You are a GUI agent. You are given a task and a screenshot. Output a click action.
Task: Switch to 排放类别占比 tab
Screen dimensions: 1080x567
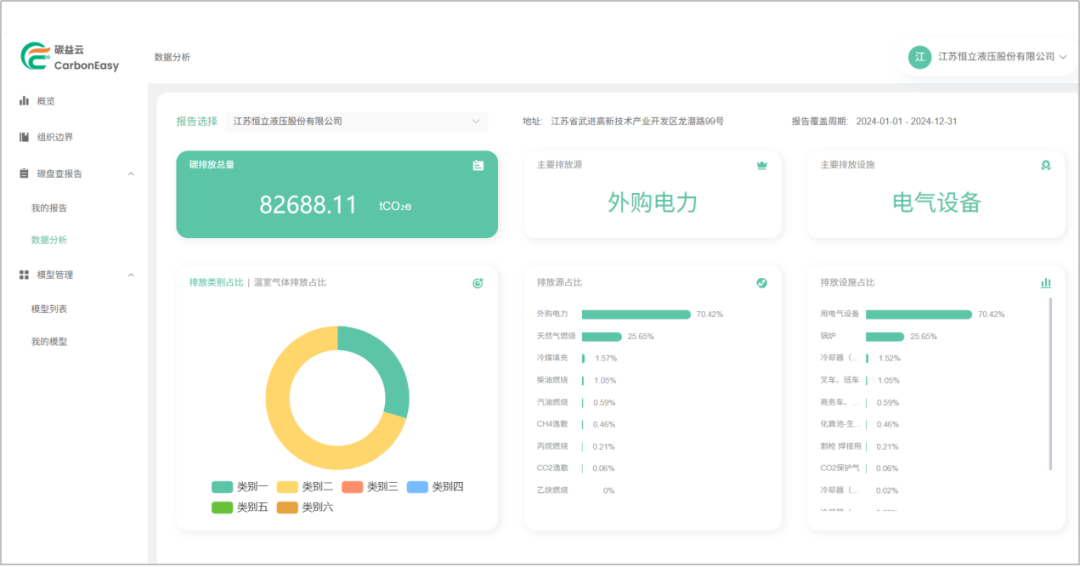216,282
